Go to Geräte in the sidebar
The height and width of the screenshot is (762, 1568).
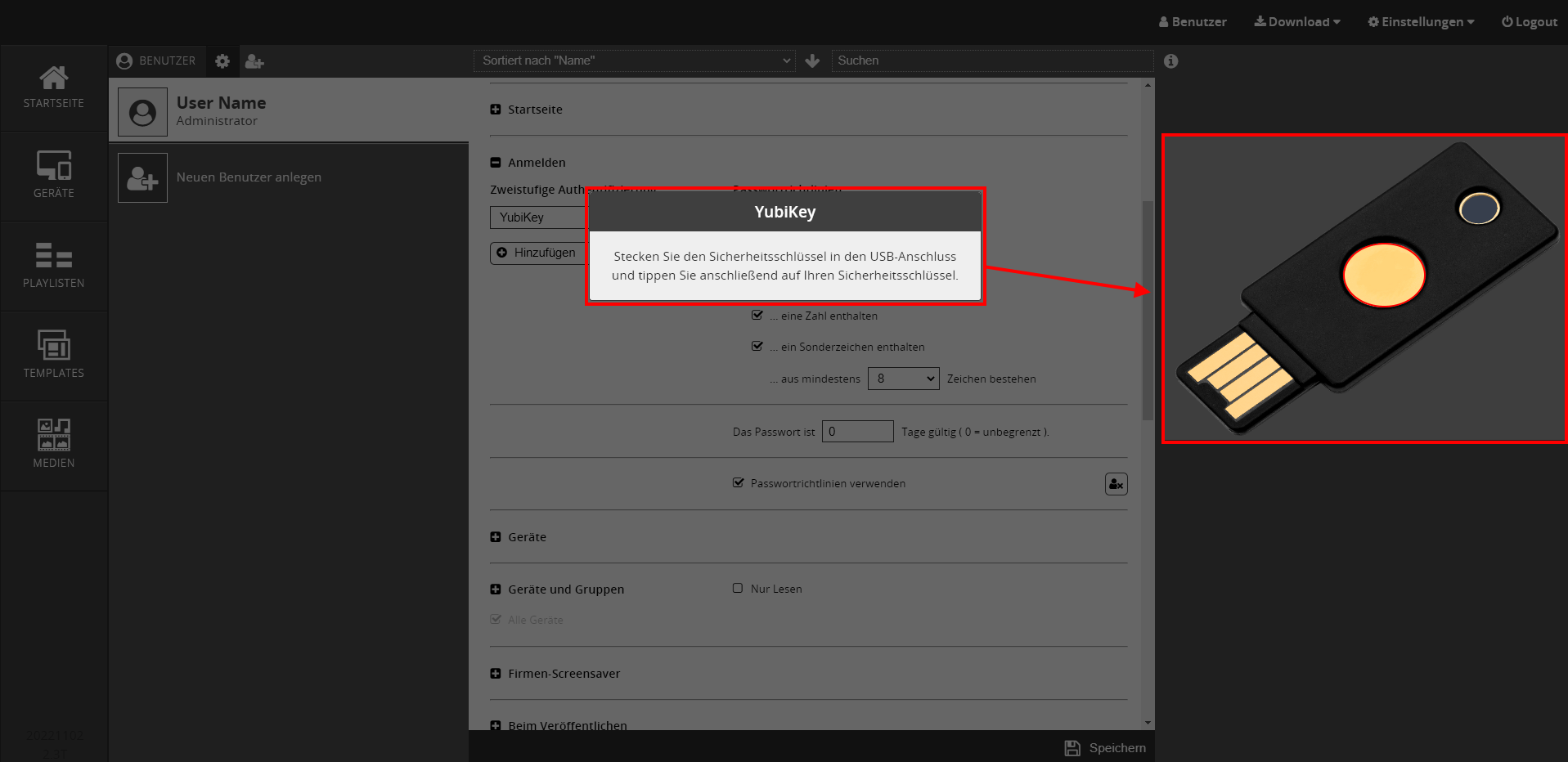pos(54,175)
